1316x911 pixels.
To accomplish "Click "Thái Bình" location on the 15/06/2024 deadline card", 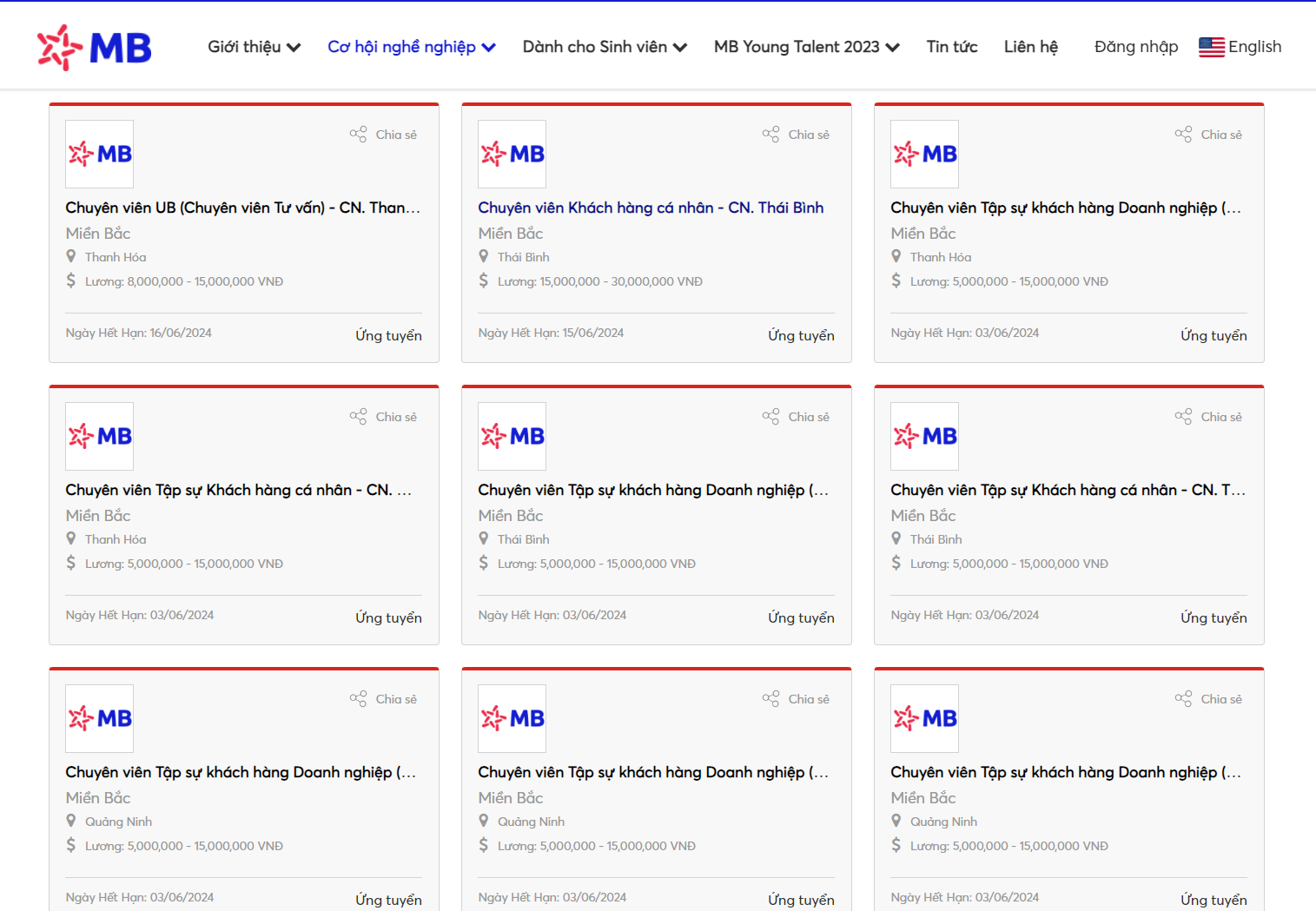I will pyautogui.click(x=524, y=257).
